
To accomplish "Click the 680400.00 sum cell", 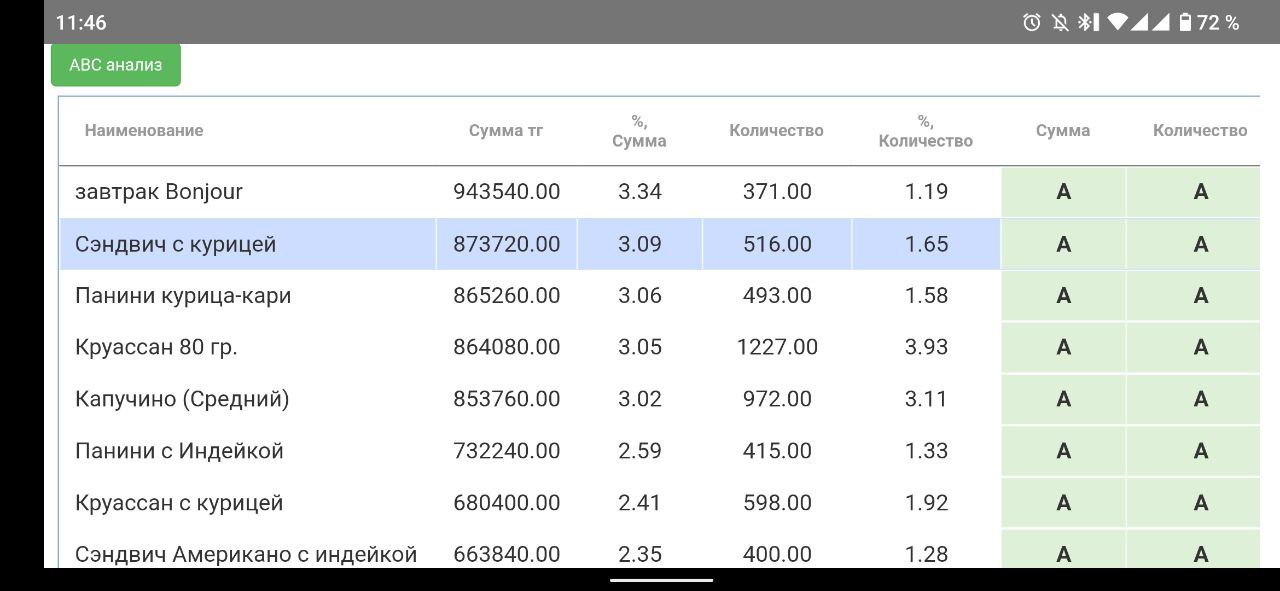I will click(x=506, y=503).
